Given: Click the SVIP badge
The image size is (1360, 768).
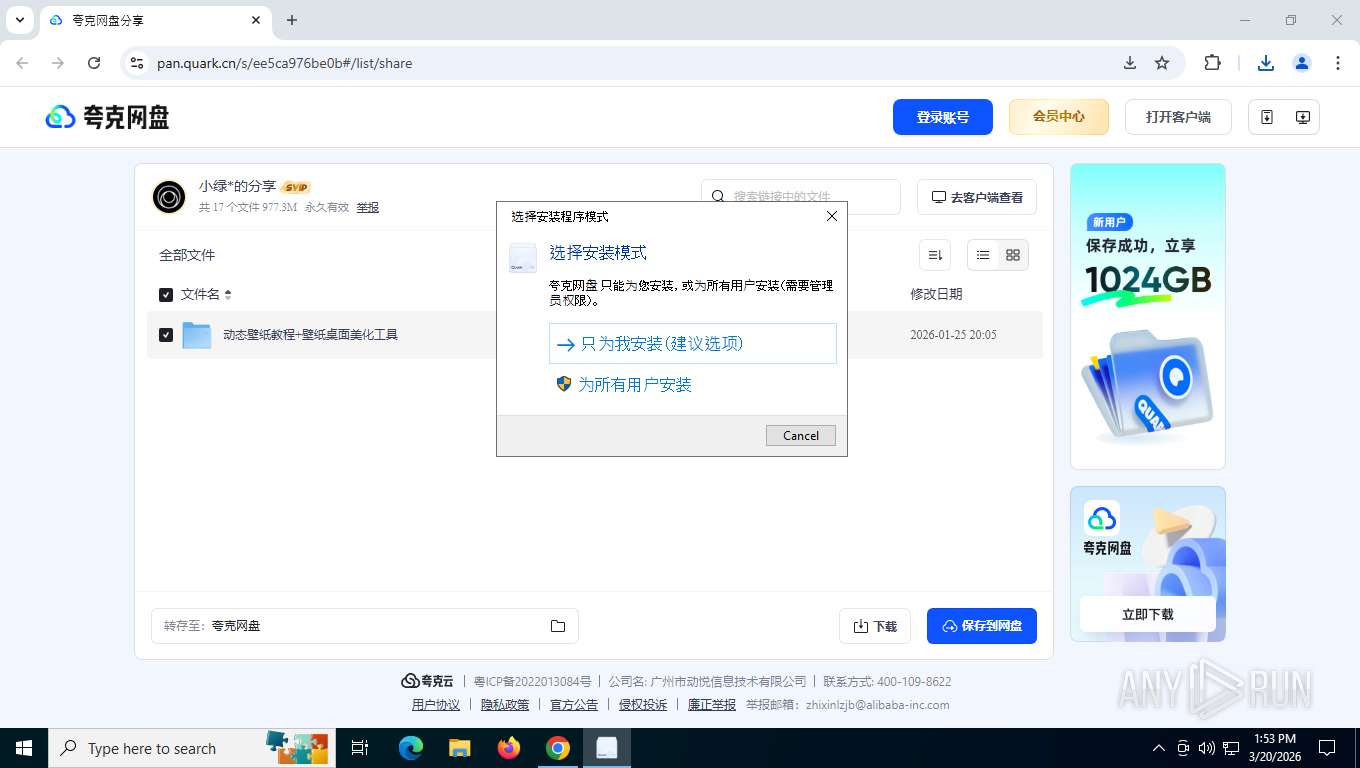Looking at the screenshot, I should coord(296,187).
